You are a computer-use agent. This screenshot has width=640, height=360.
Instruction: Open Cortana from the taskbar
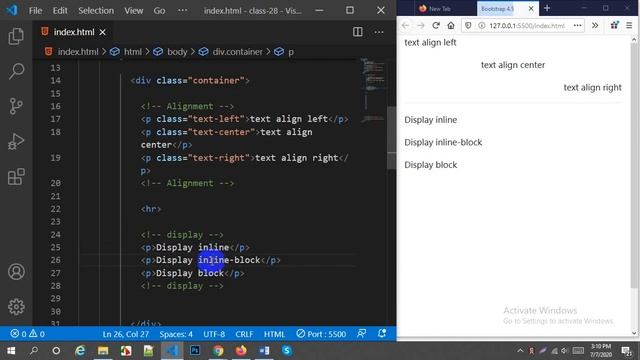[56, 351]
